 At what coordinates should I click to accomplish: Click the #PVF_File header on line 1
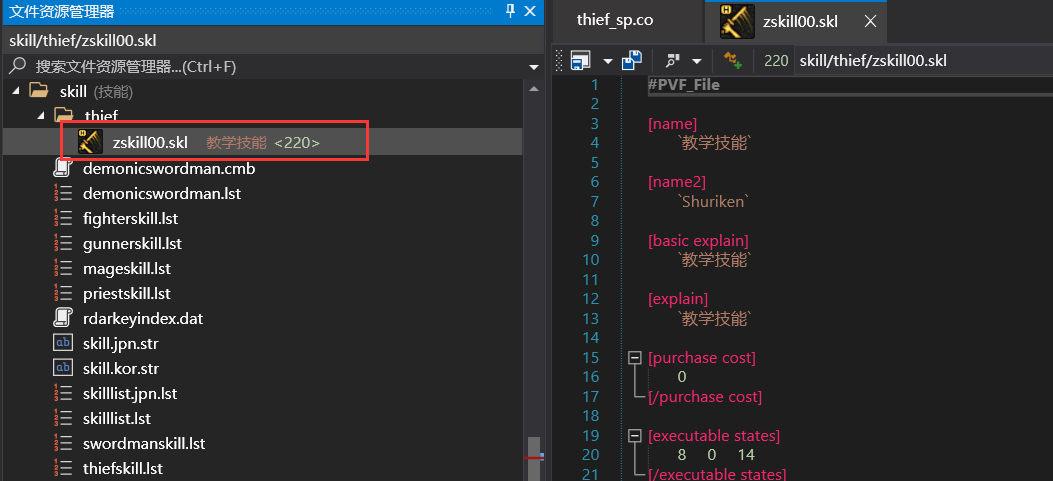coord(684,85)
